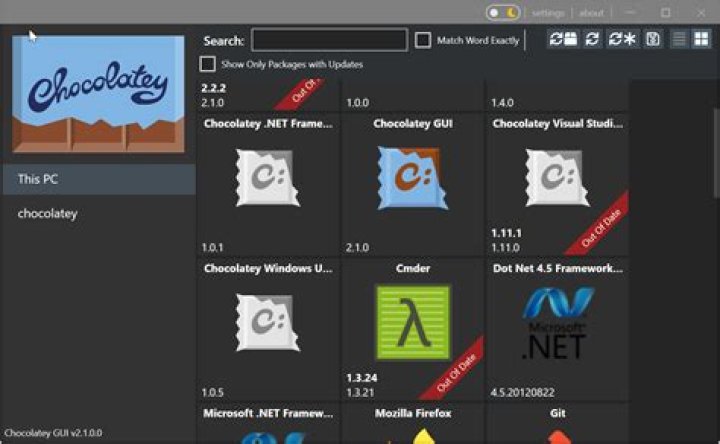Select Microsoft .NET Framew... package title
720x444 pixels.
(x=268, y=413)
